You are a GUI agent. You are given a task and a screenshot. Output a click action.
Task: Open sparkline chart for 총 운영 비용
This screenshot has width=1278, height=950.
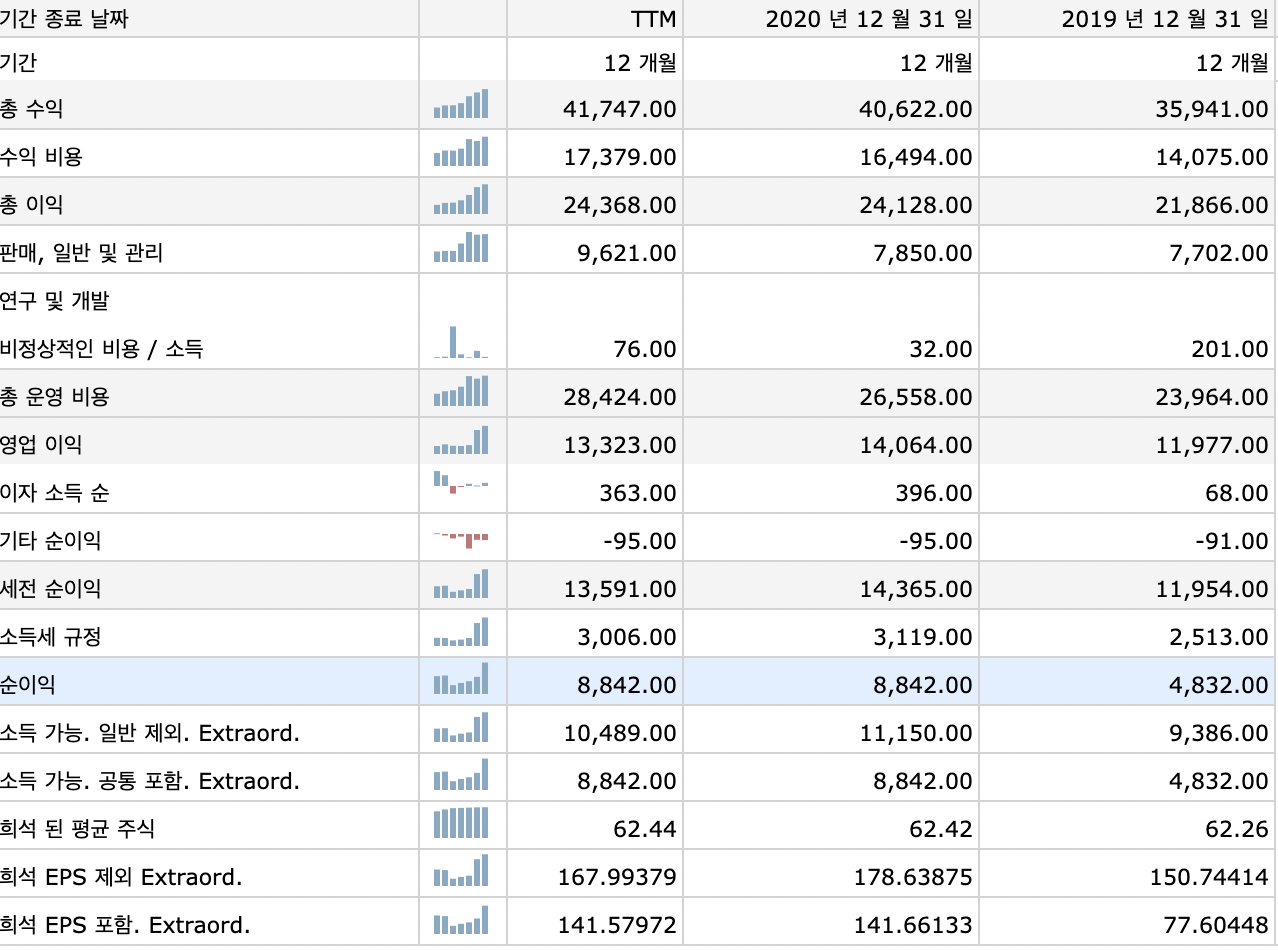click(461, 391)
